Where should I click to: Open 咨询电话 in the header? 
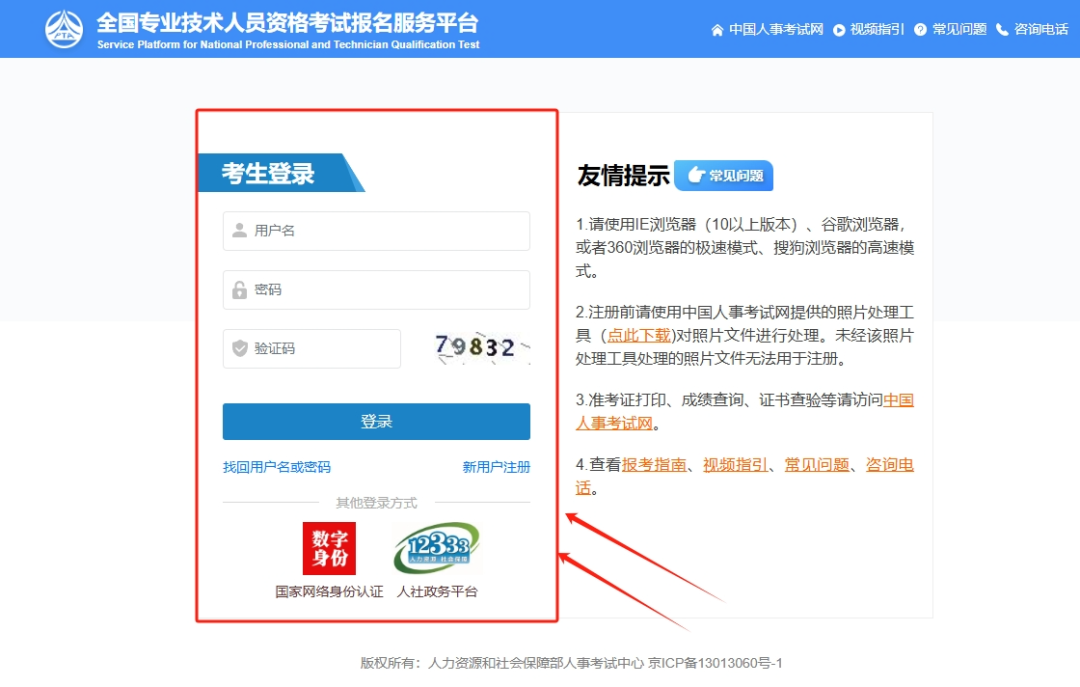(x=1041, y=30)
